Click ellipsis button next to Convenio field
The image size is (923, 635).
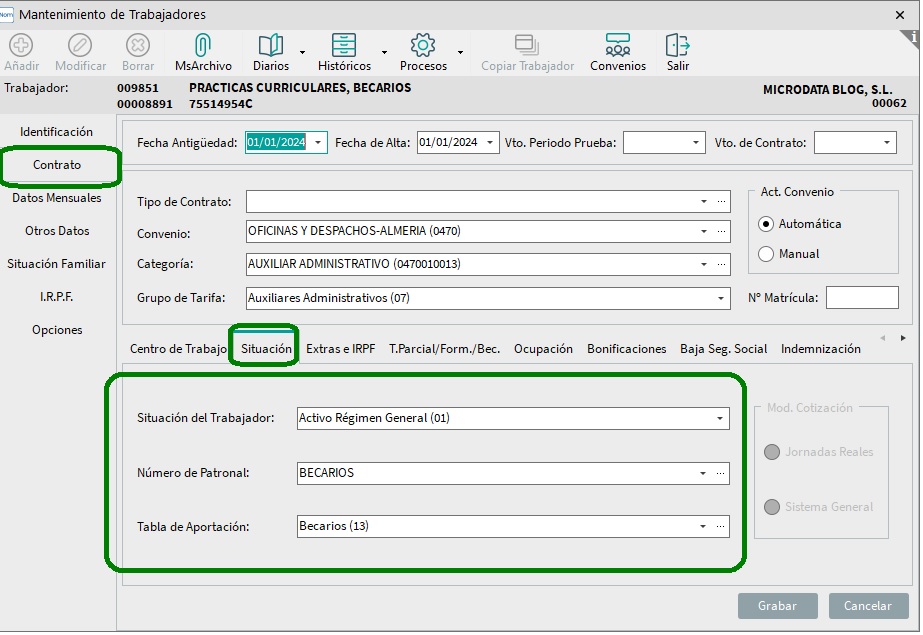(721, 232)
